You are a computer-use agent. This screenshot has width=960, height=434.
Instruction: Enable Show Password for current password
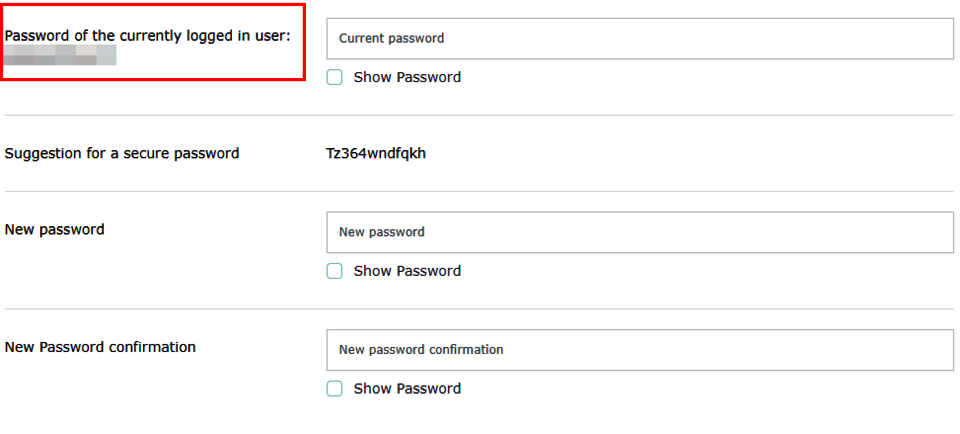pyautogui.click(x=335, y=77)
